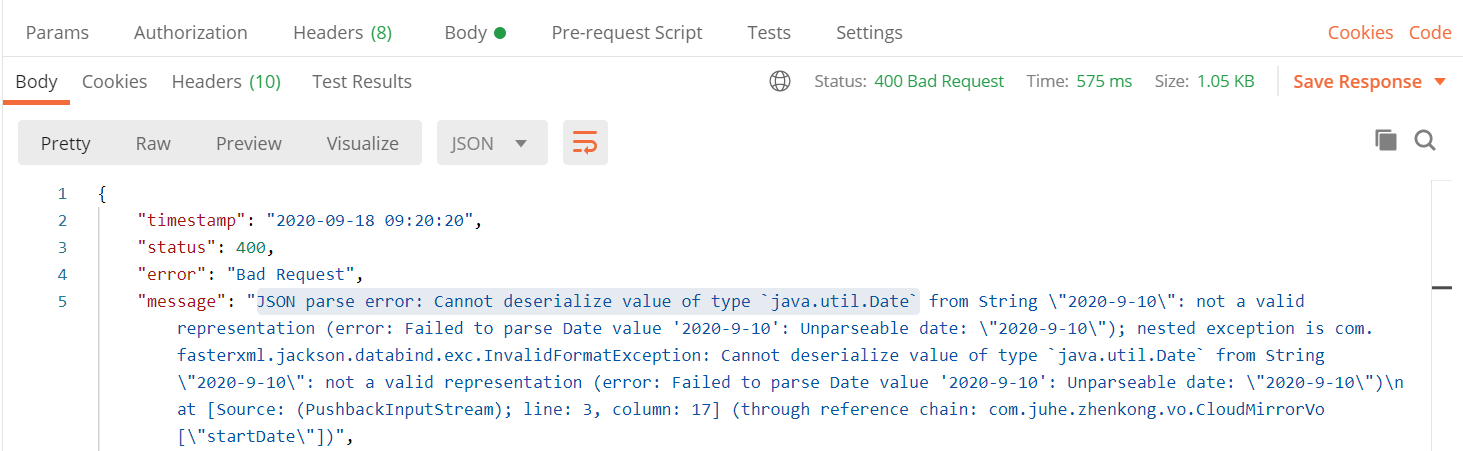Open request Headers (8) tab

coord(342,33)
